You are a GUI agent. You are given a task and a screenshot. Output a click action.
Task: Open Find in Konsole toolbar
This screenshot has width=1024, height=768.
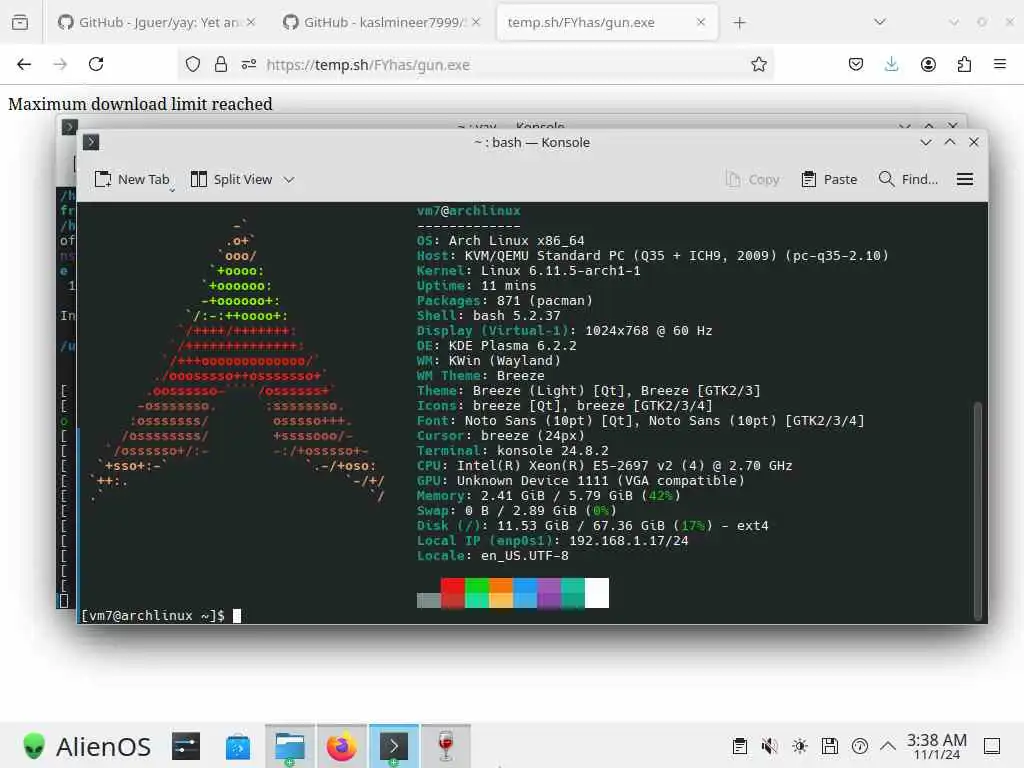coord(908,179)
